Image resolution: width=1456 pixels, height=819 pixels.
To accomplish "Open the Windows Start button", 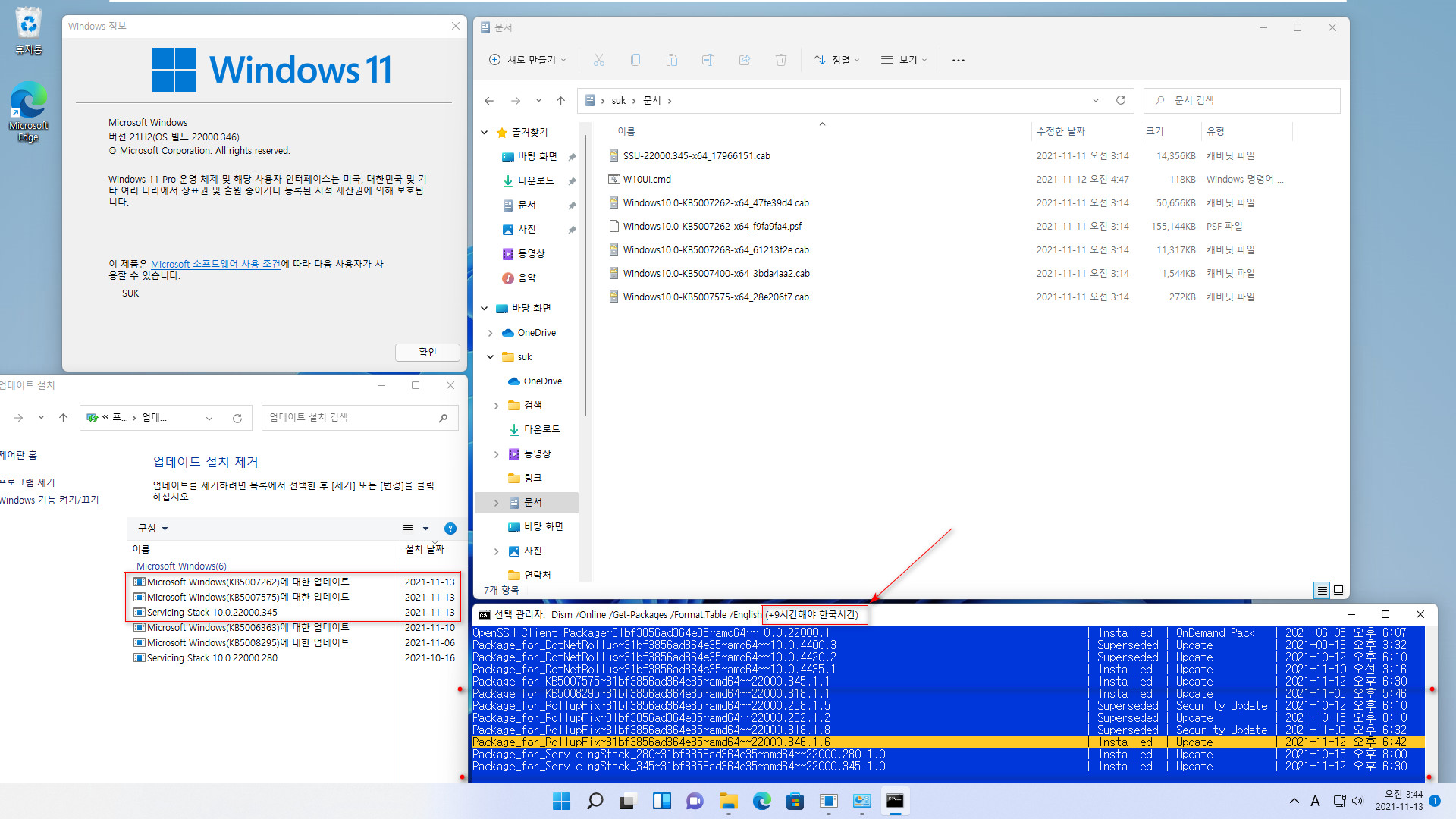I will (x=561, y=801).
